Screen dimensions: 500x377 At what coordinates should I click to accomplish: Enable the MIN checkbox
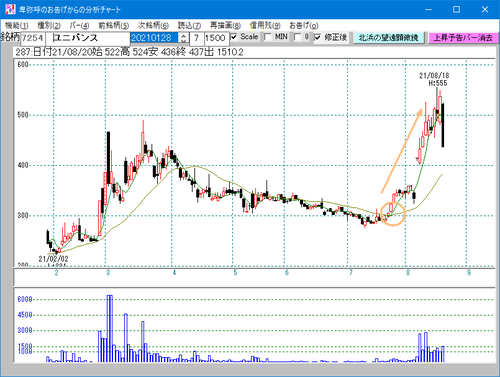[x=267, y=37]
